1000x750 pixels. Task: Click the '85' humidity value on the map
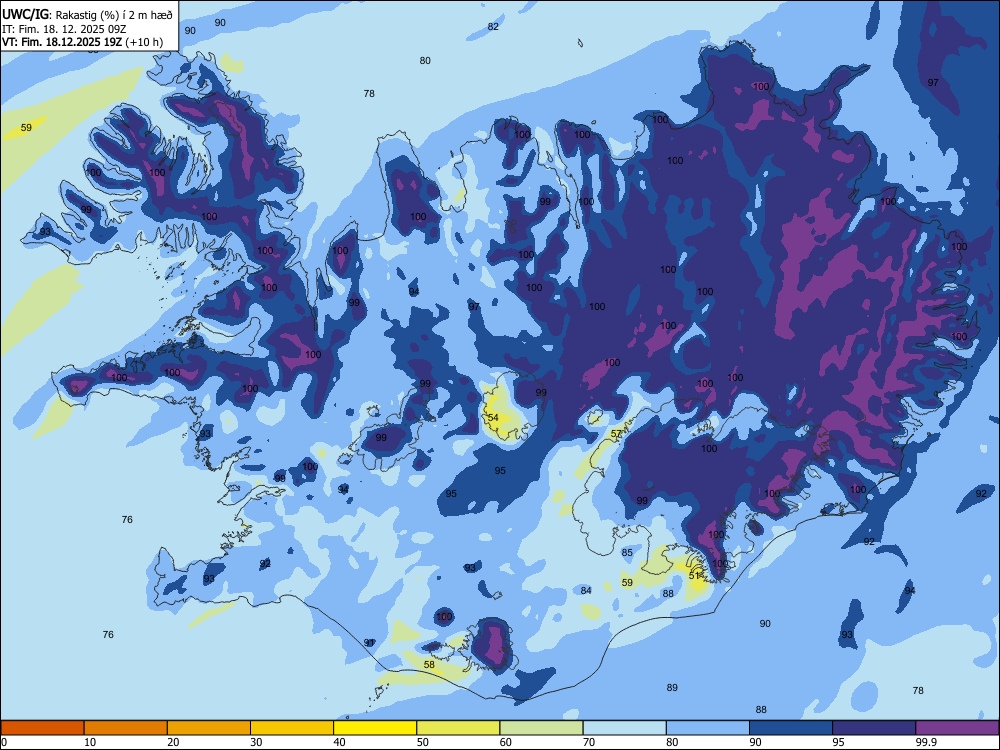(x=627, y=552)
